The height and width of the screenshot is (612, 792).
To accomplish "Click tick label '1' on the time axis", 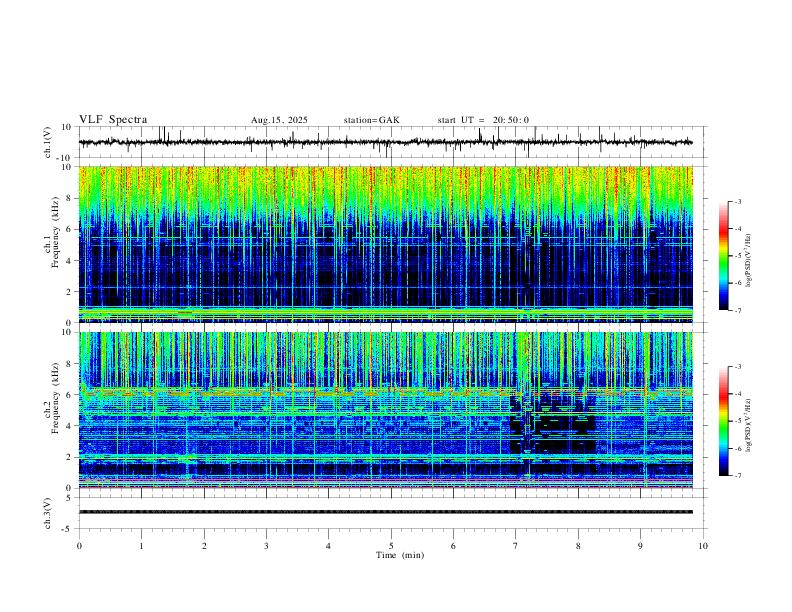I will click(141, 546).
